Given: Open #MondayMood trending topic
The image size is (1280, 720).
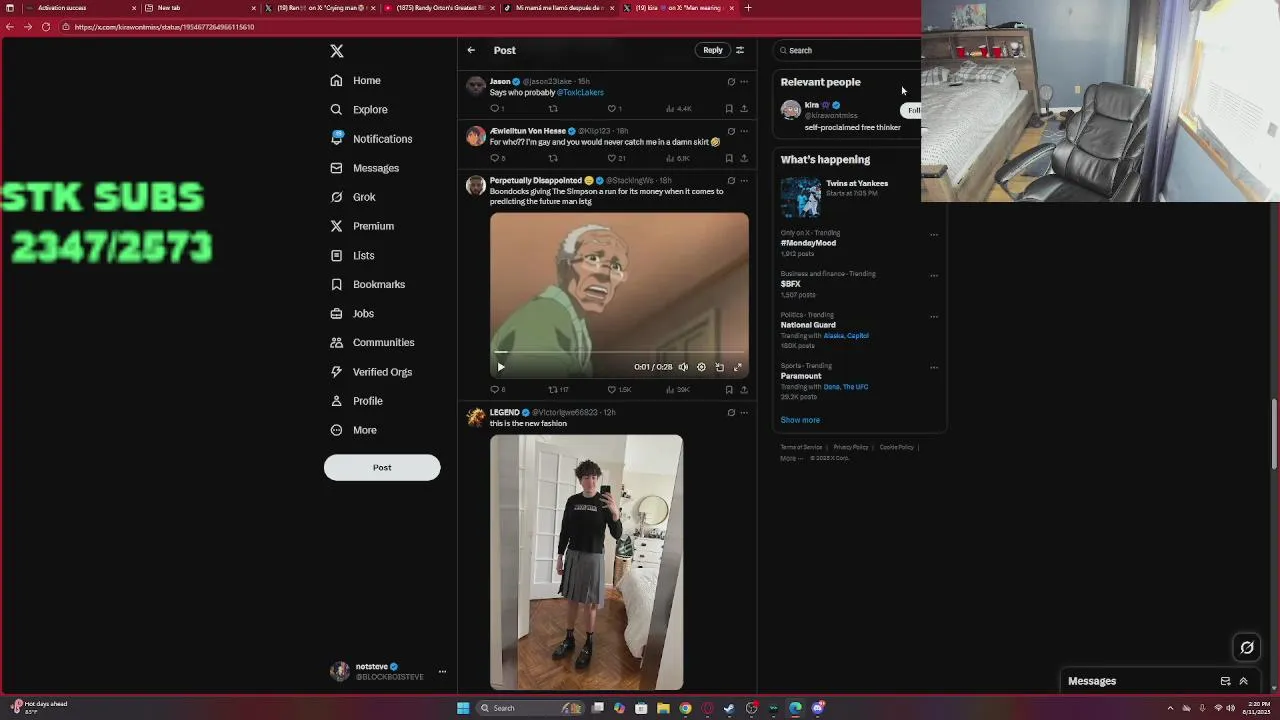Looking at the screenshot, I should [808, 243].
